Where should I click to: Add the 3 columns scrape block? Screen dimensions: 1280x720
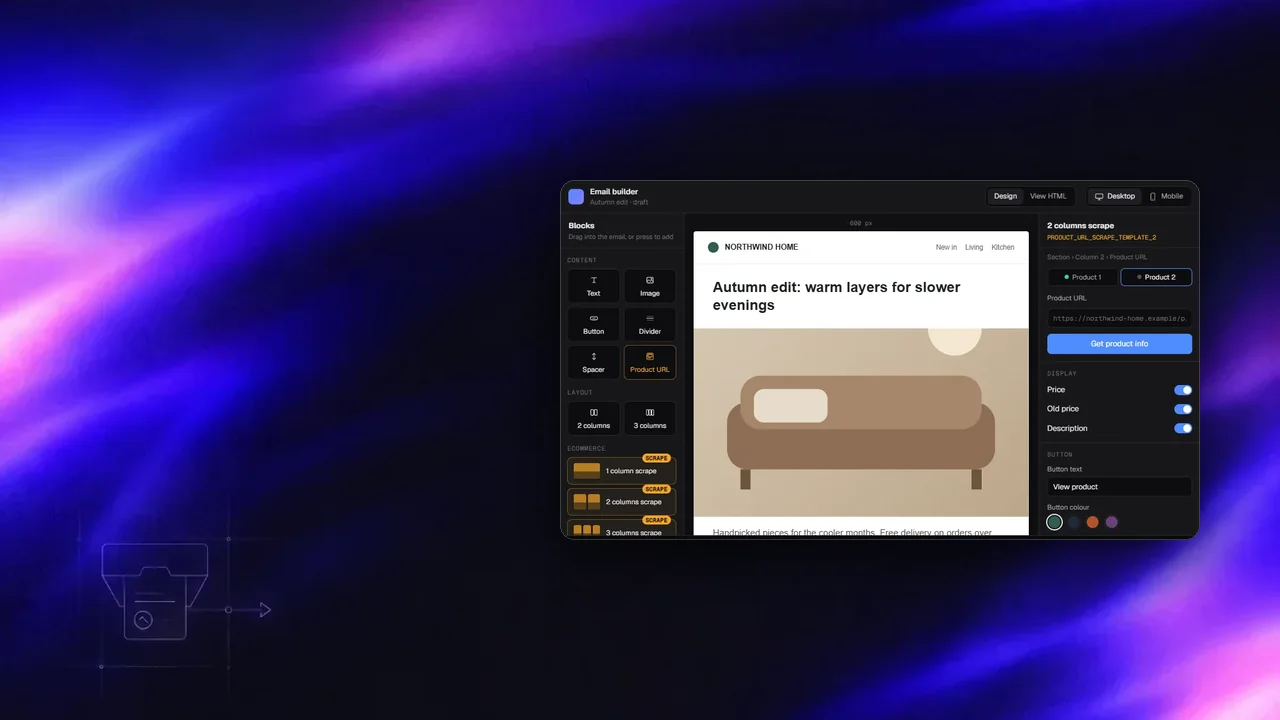[622, 529]
